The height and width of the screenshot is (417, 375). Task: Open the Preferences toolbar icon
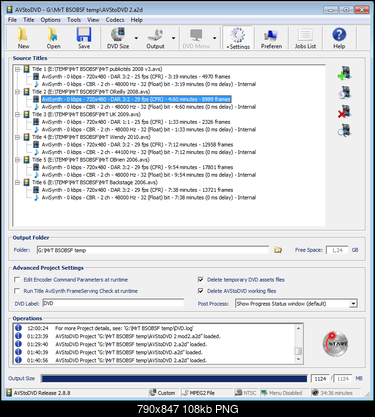[271, 36]
